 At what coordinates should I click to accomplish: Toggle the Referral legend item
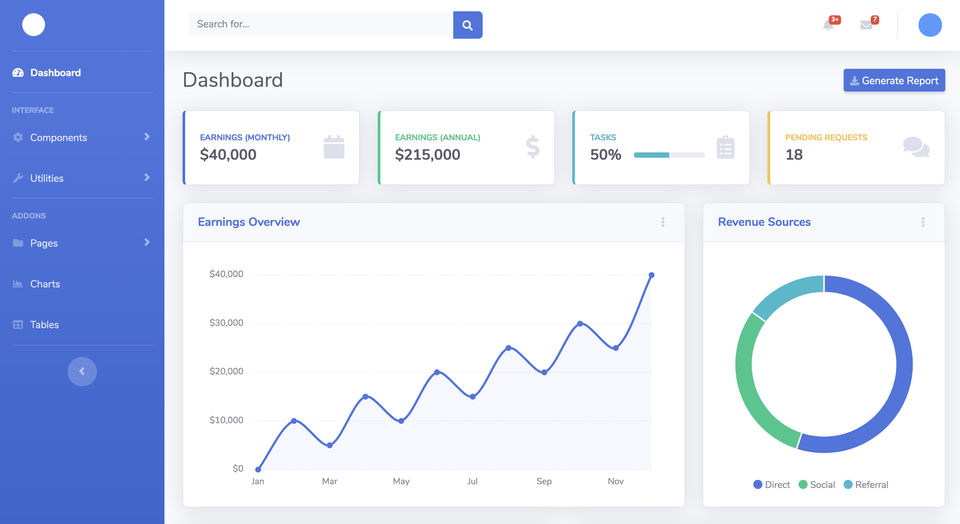[865, 485]
